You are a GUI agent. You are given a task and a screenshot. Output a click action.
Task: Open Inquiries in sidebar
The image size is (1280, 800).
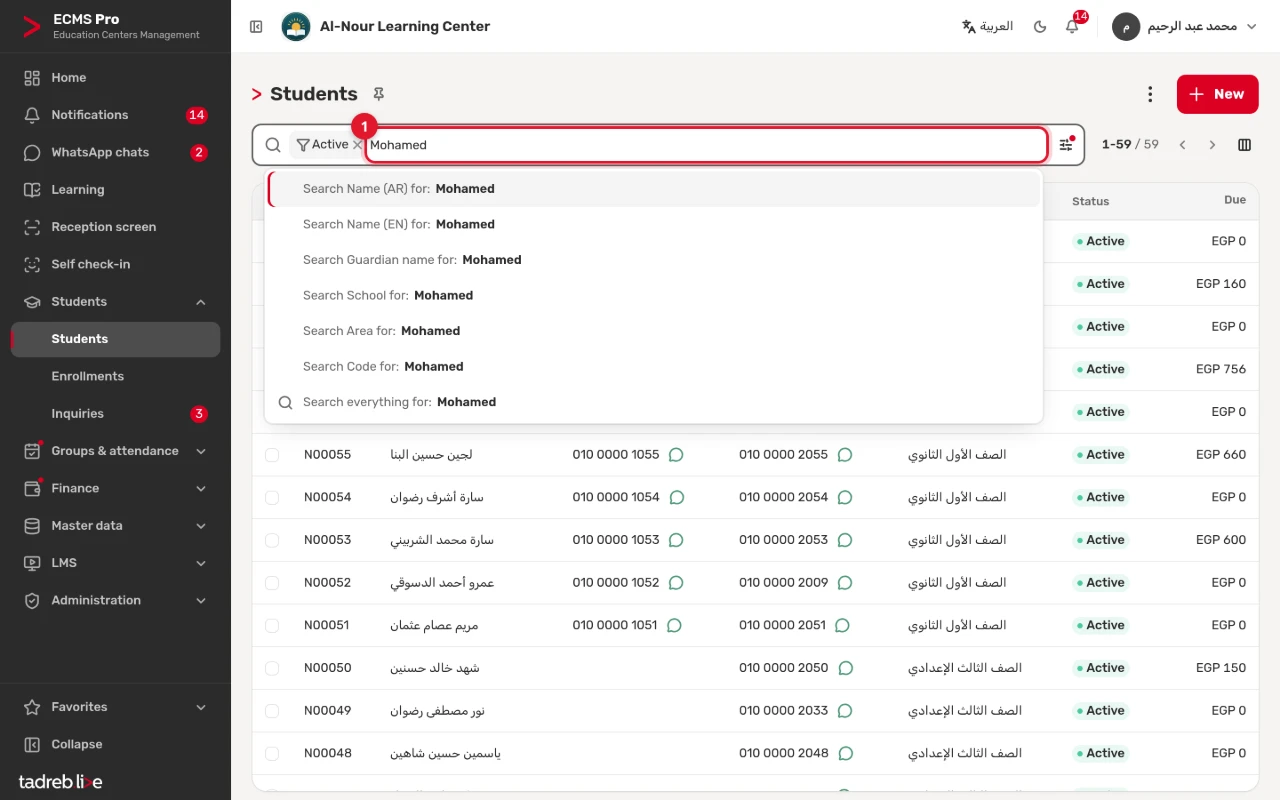point(115,414)
